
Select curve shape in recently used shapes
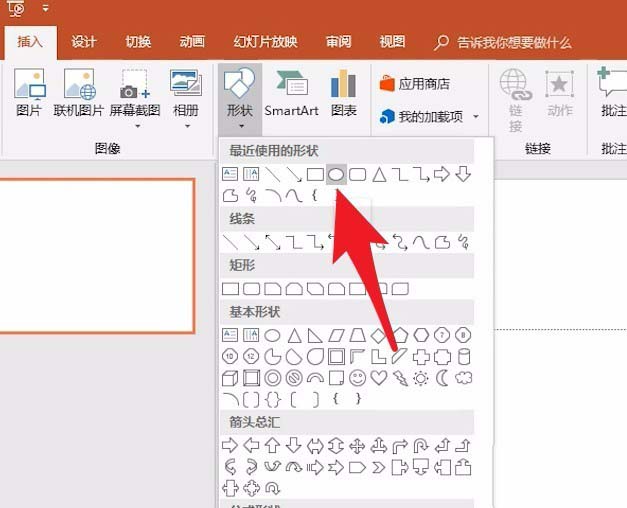[x=294, y=196]
